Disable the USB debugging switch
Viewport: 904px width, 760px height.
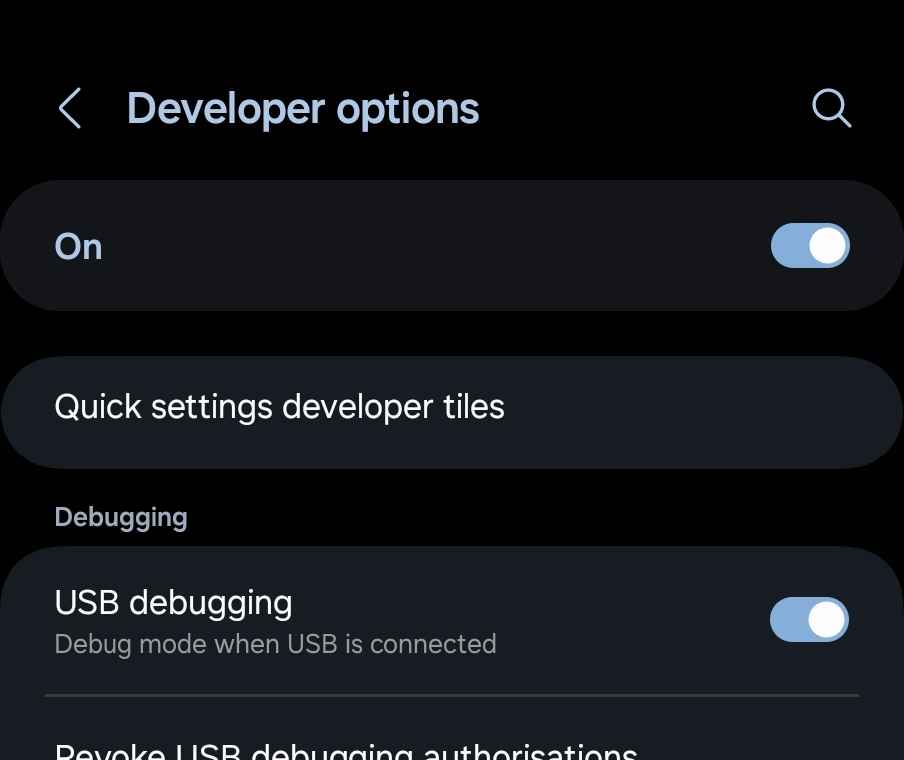pyautogui.click(x=809, y=619)
